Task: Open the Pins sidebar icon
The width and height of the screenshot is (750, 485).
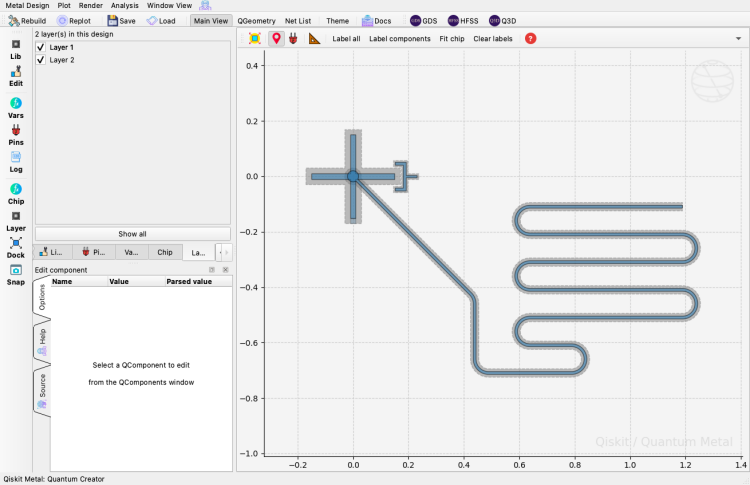Action: 16,135
